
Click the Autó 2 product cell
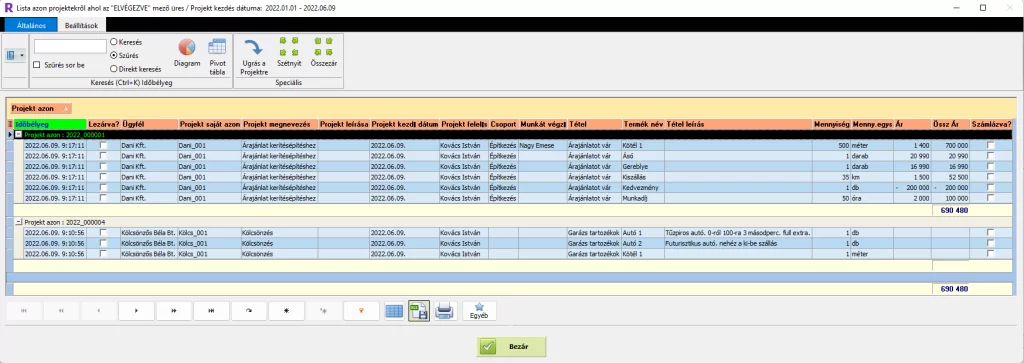[x=643, y=243]
